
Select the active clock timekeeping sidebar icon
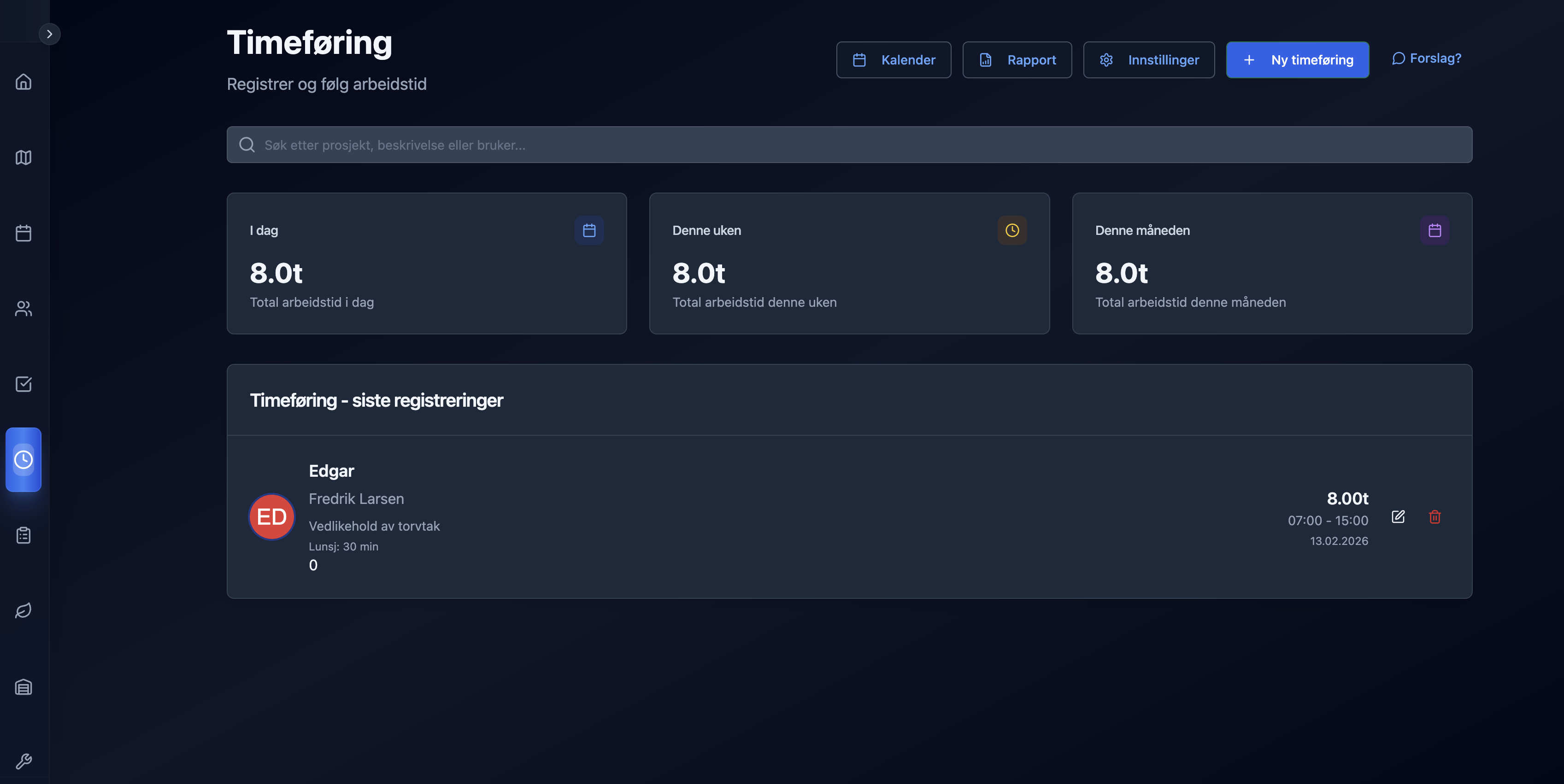[x=23, y=459]
